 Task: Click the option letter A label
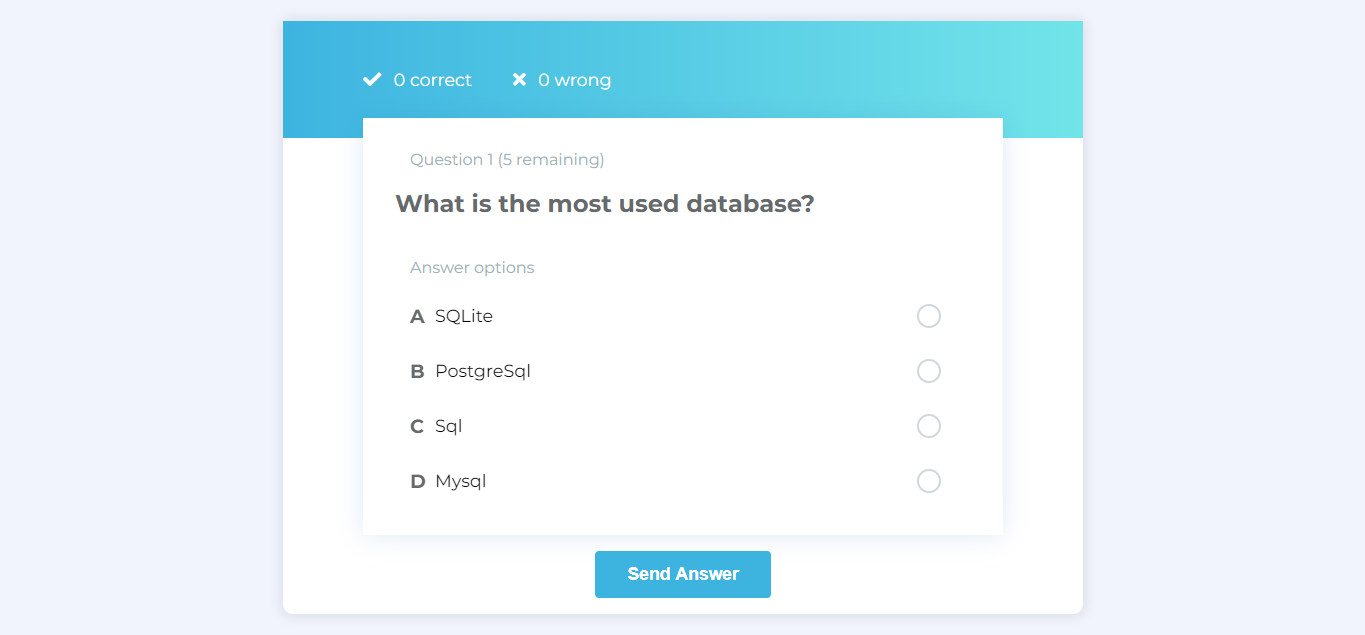(416, 316)
